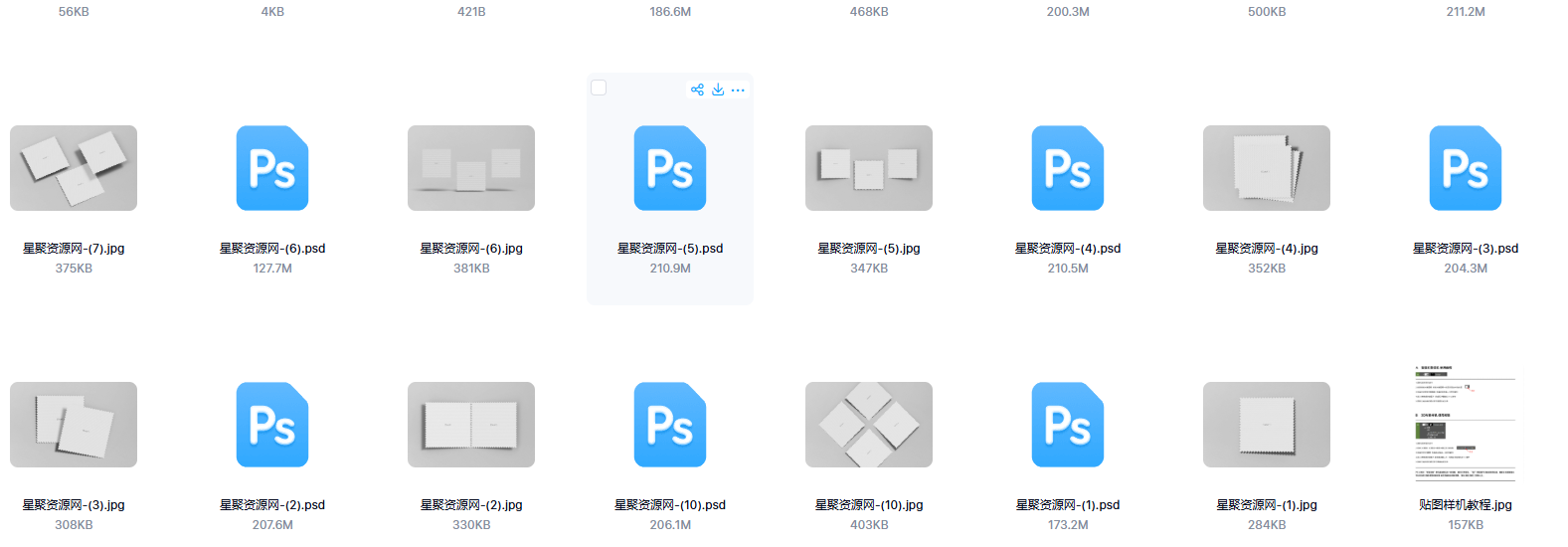Viewport: 1568px width, 547px height.
Task: Click the share icon on 星聚资源网-(5).psd
Action: [697, 90]
